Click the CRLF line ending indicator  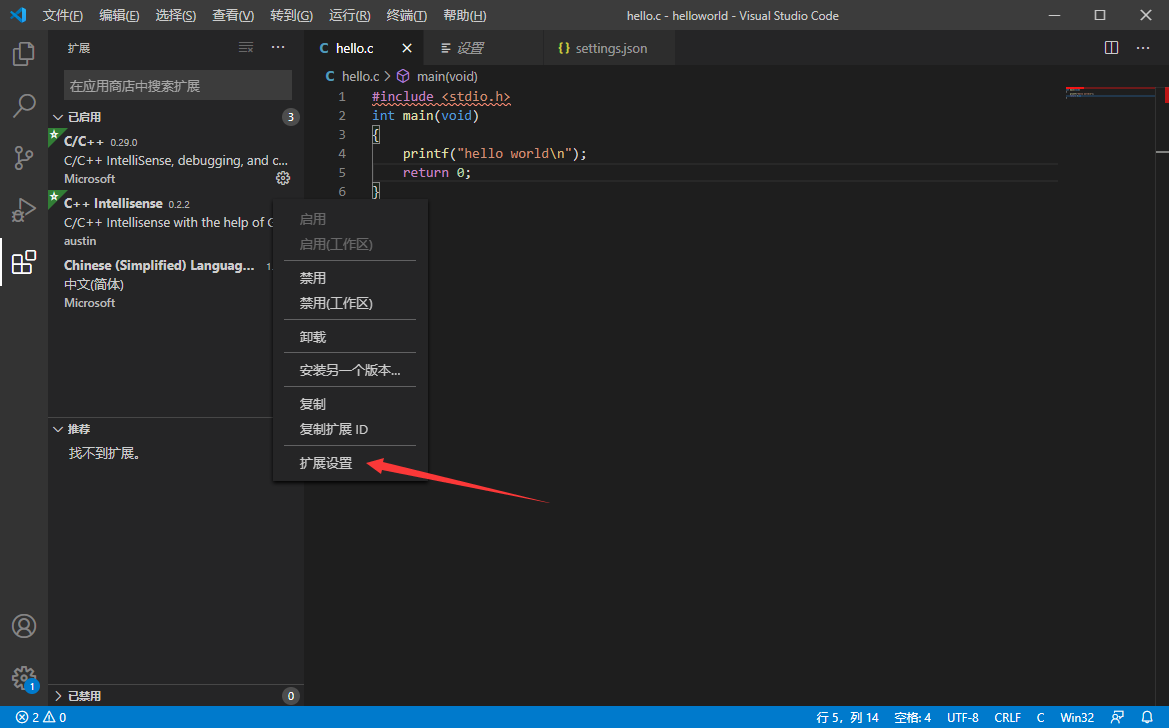1007,718
